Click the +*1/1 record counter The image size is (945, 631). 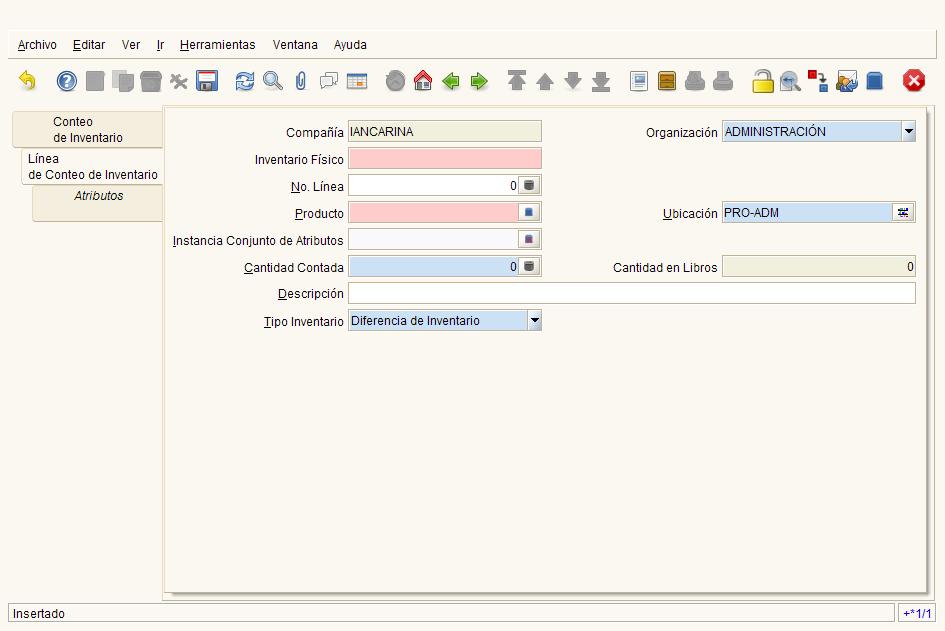[917, 614]
